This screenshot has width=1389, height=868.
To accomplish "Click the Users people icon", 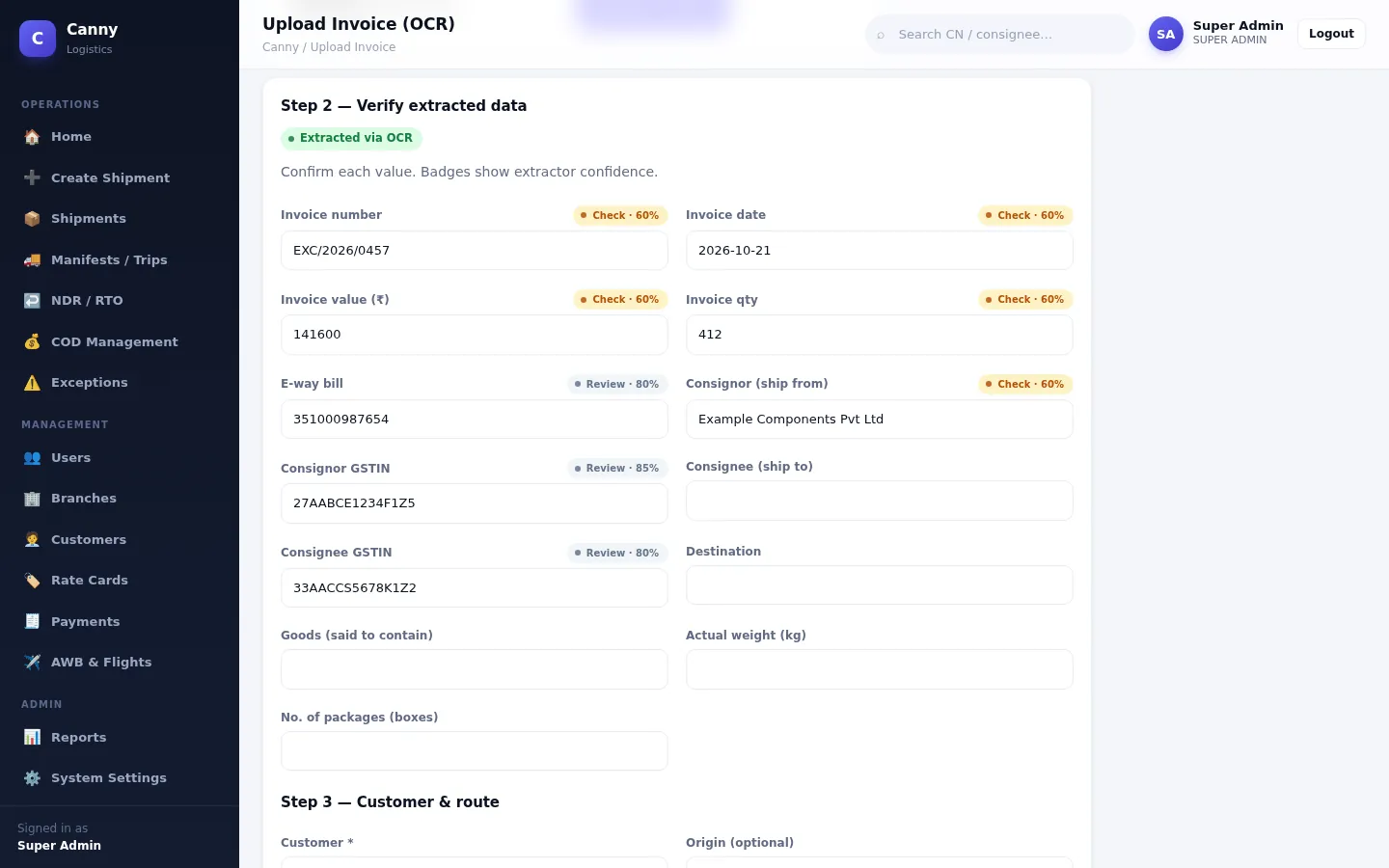I will click(32, 458).
